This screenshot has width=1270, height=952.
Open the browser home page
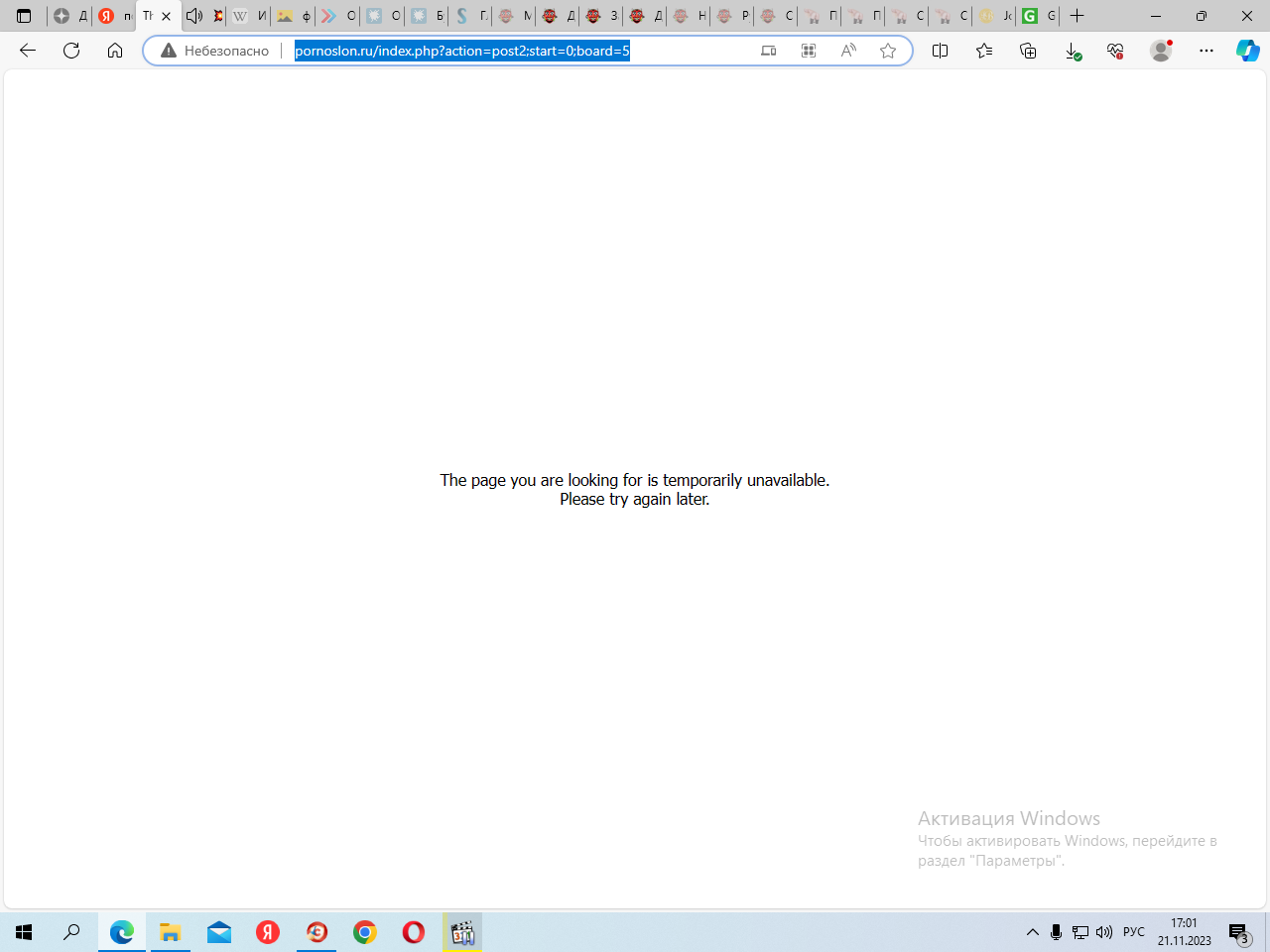(115, 51)
